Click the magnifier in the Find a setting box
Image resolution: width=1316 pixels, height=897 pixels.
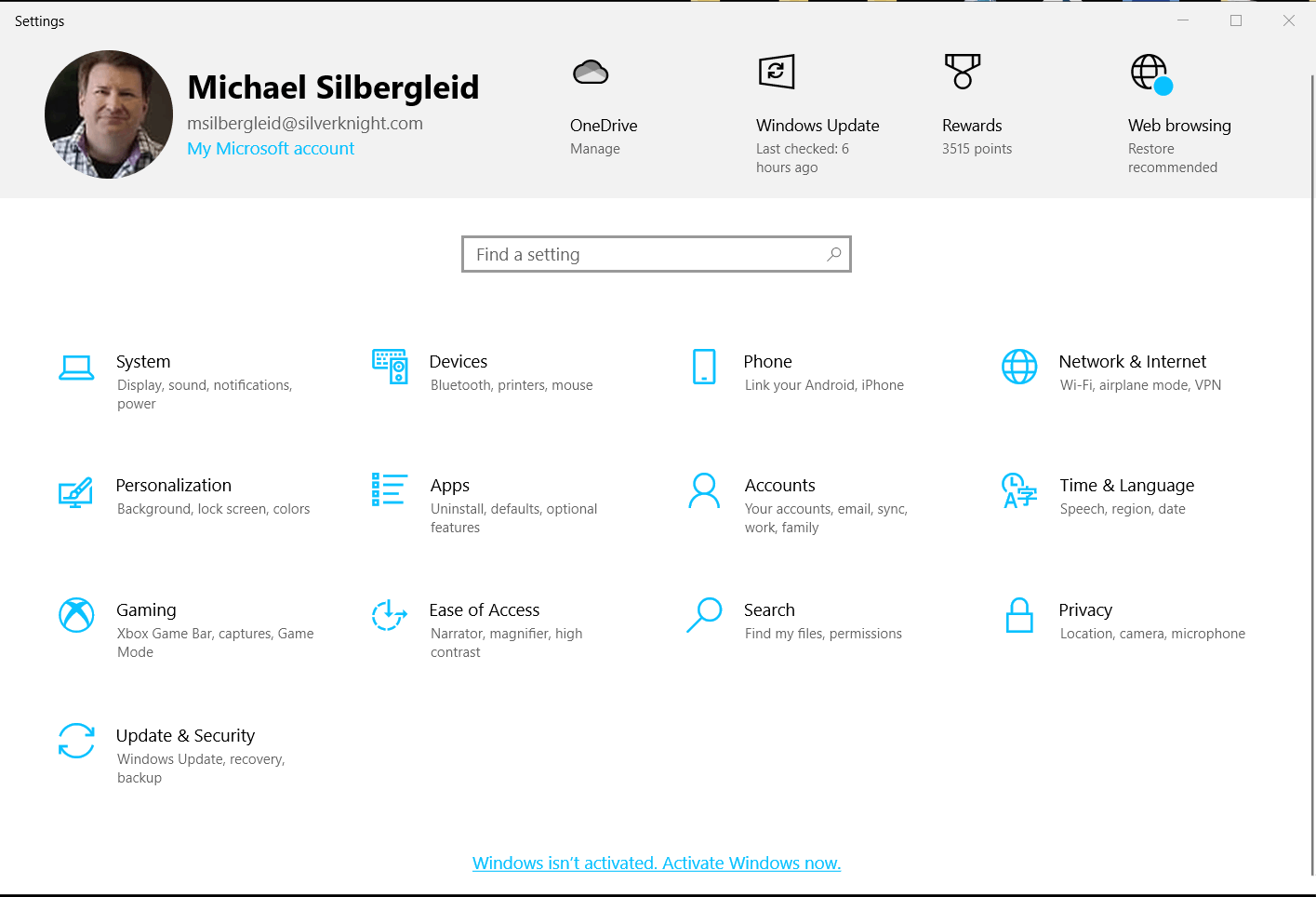point(834,254)
